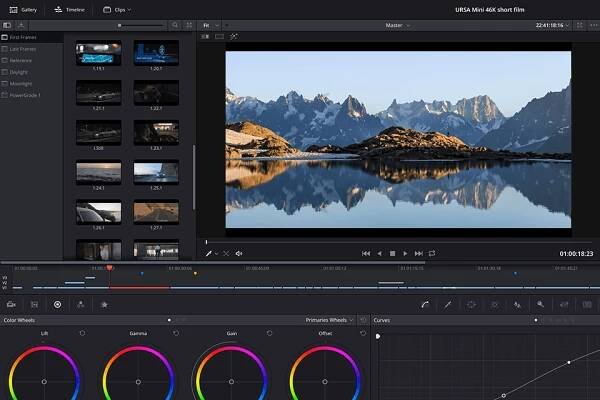Select gallery still 1.19.1
This screenshot has height=400, width=600.
tap(99, 53)
